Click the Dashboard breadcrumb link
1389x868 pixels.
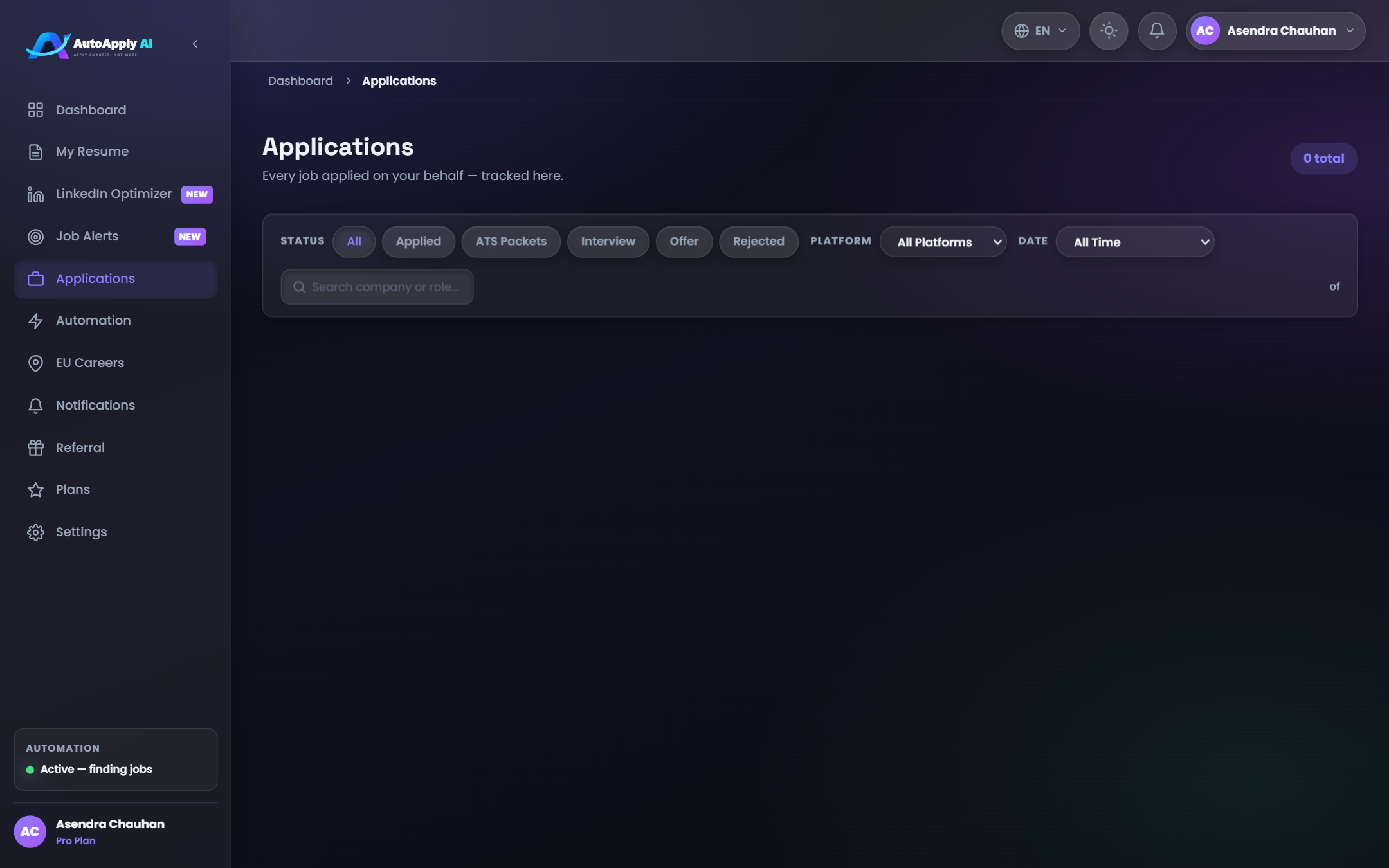(x=300, y=81)
